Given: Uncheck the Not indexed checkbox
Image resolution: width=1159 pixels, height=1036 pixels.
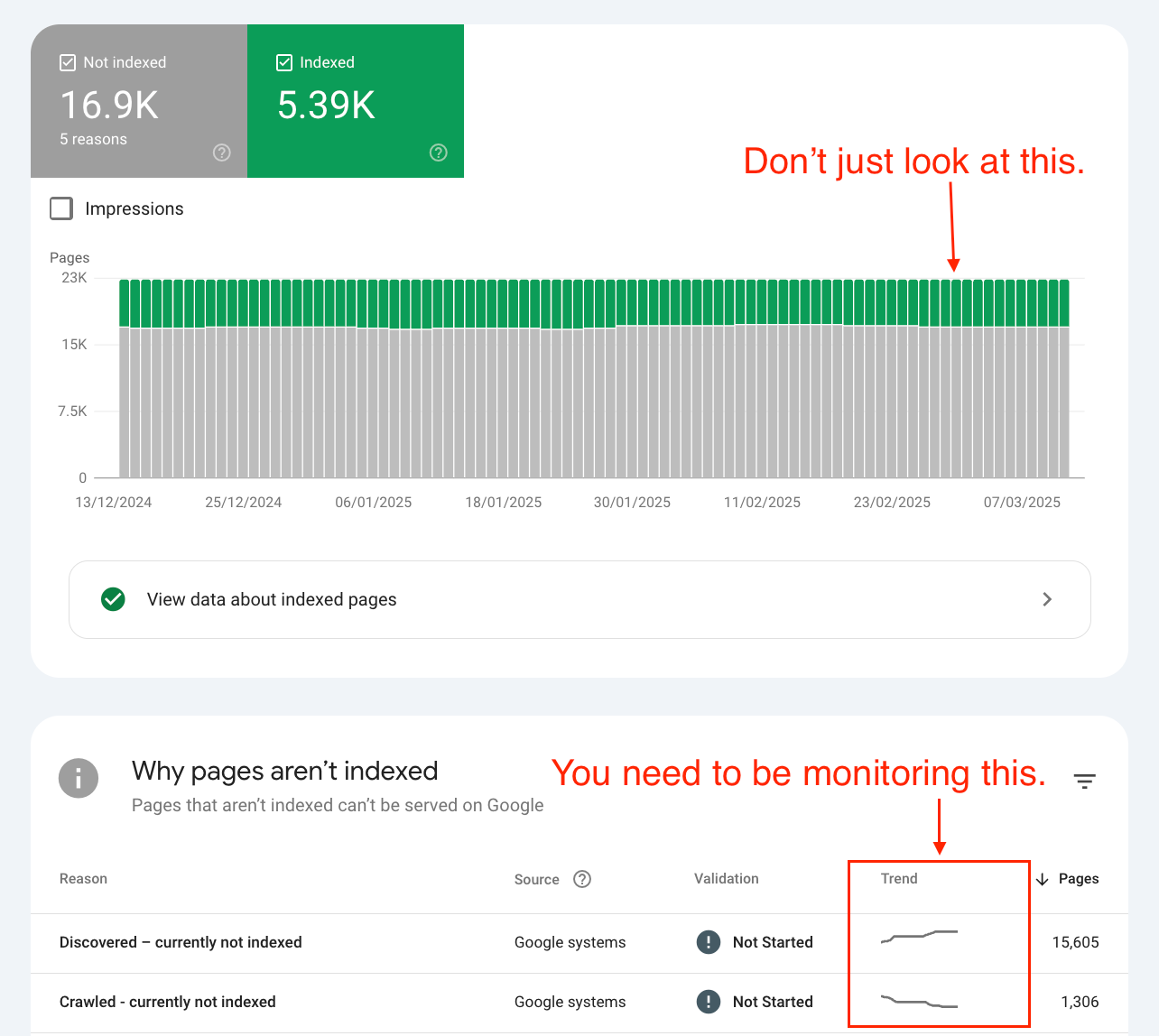Looking at the screenshot, I should [x=68, y=62].
